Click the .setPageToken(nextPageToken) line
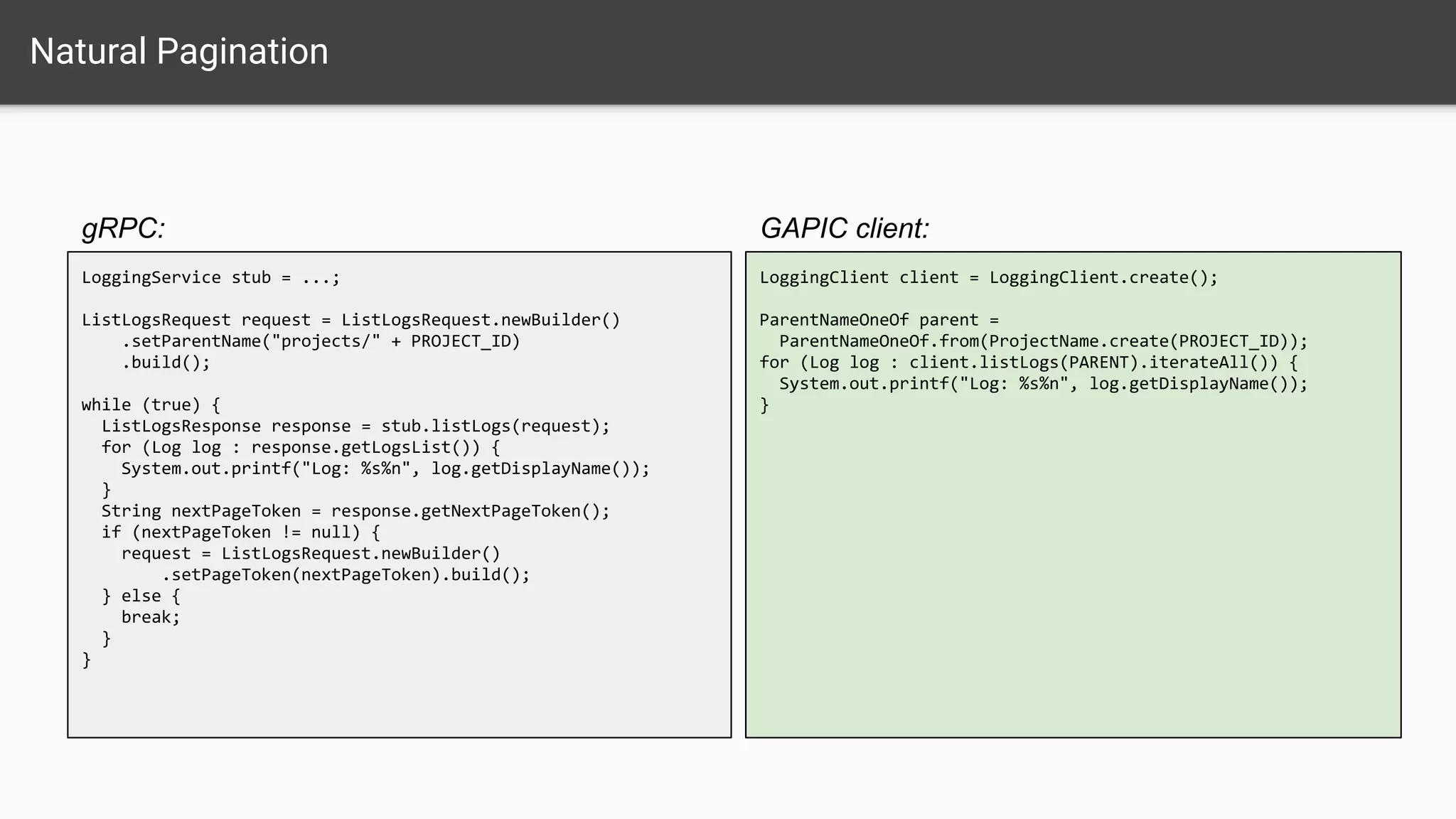The height and width of the screenshot is (819, 1456). coord(346,575)
